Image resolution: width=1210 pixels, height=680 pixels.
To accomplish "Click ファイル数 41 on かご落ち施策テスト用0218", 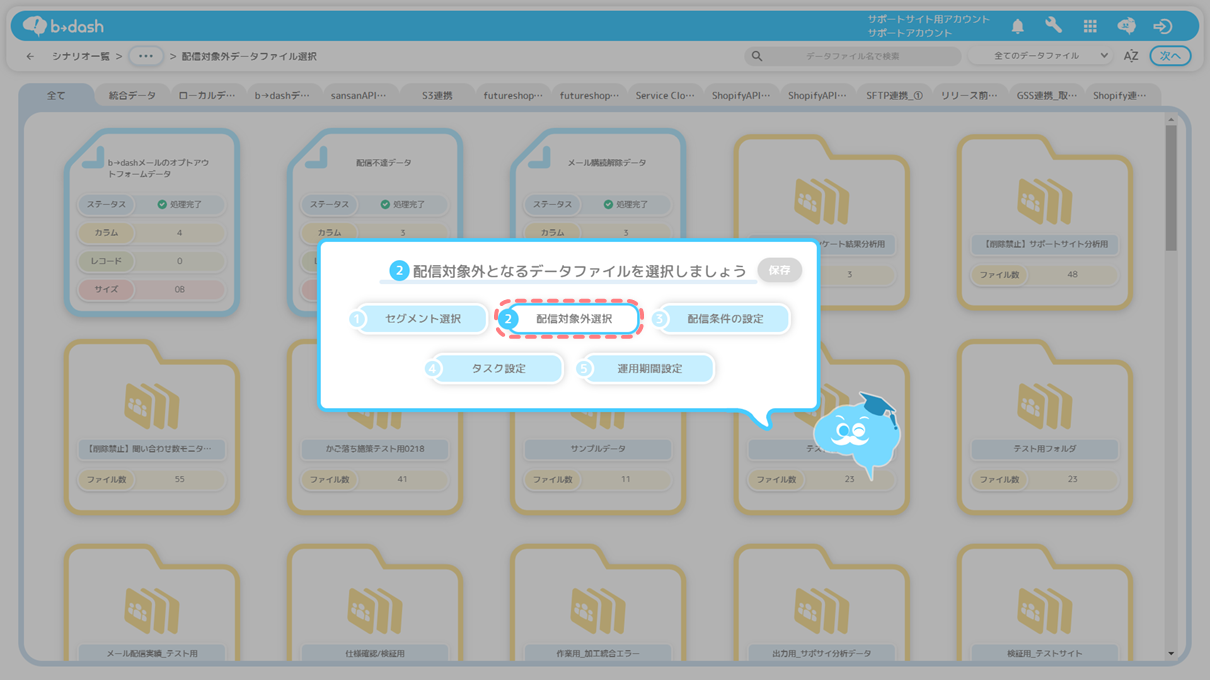I will tap(375, 479).
